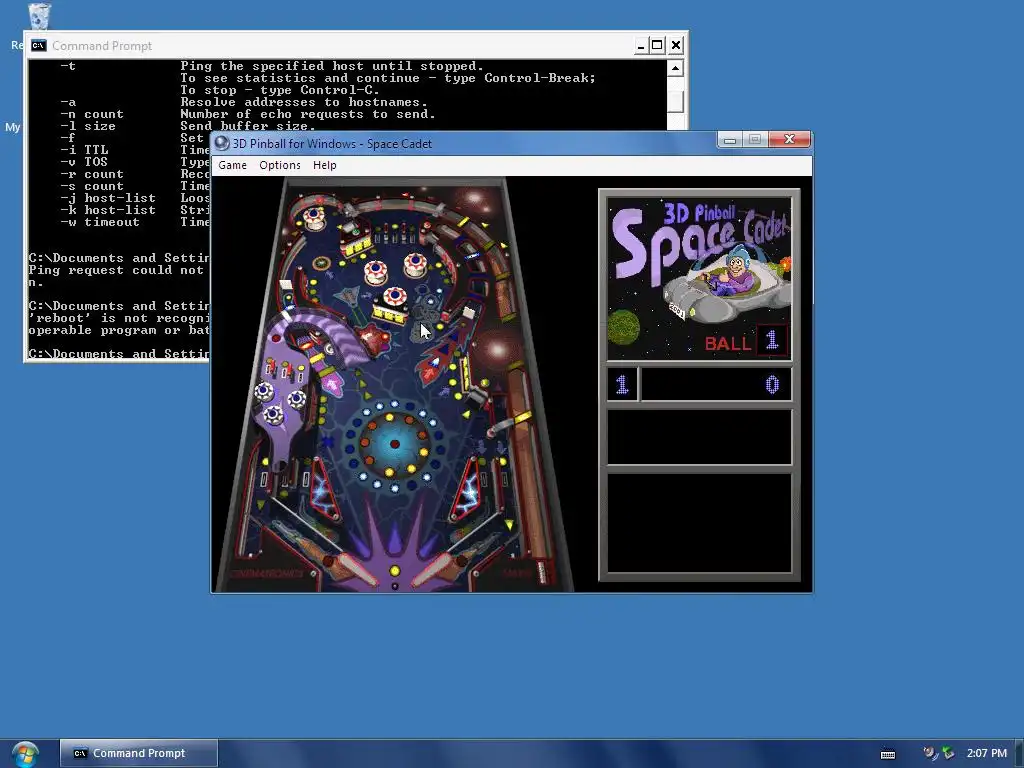Image resolution: width=1024 pixels, height=768 pixels.
Task: Click the Space Cadet logo artwork
Action: coord(699,279)
